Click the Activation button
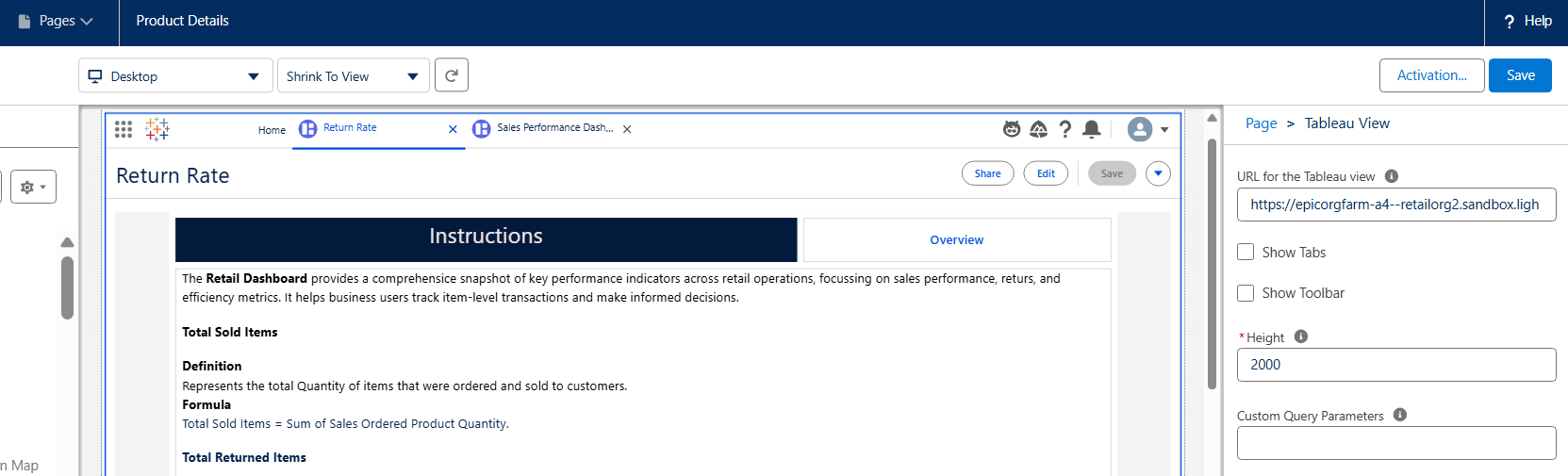The height and width of the screenshot is (476, 1568). tap(1431, 75)
